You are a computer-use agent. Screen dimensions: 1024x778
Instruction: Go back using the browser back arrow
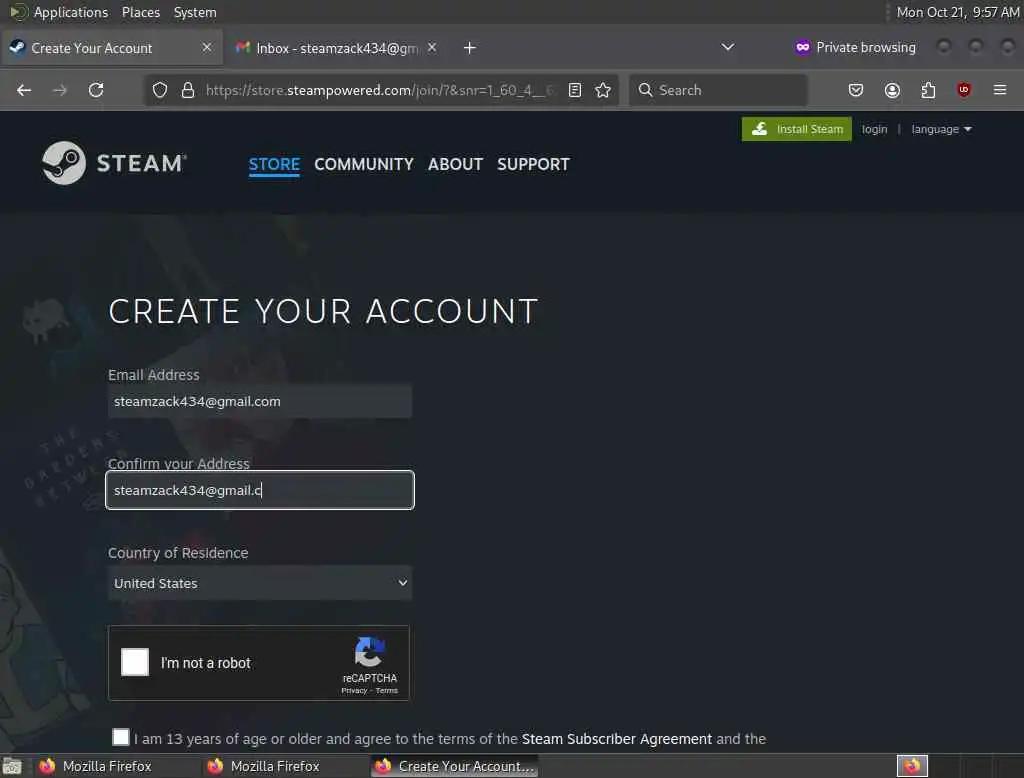24,90
